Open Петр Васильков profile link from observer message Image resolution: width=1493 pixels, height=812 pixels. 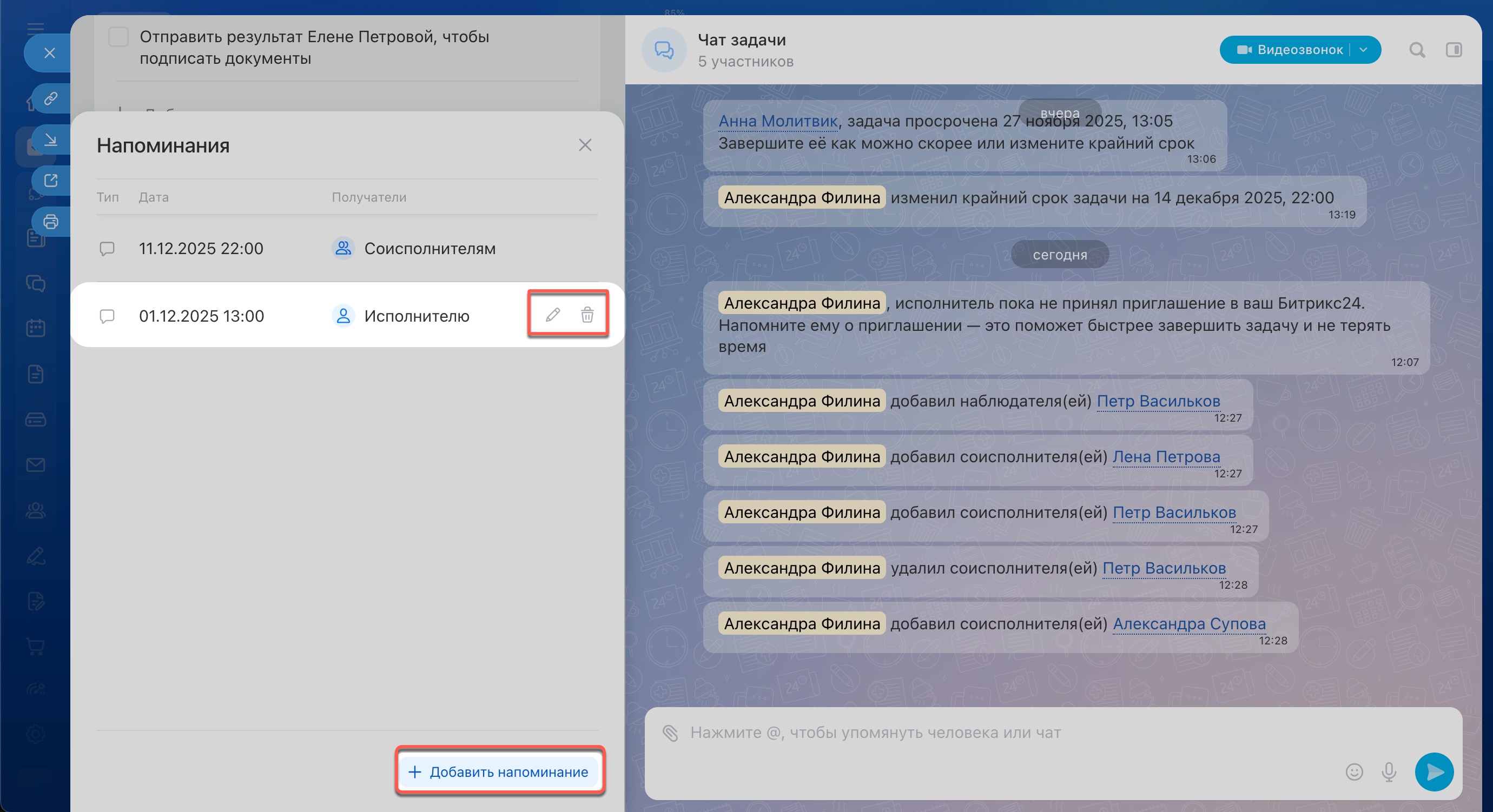[x=1158, y=401]
